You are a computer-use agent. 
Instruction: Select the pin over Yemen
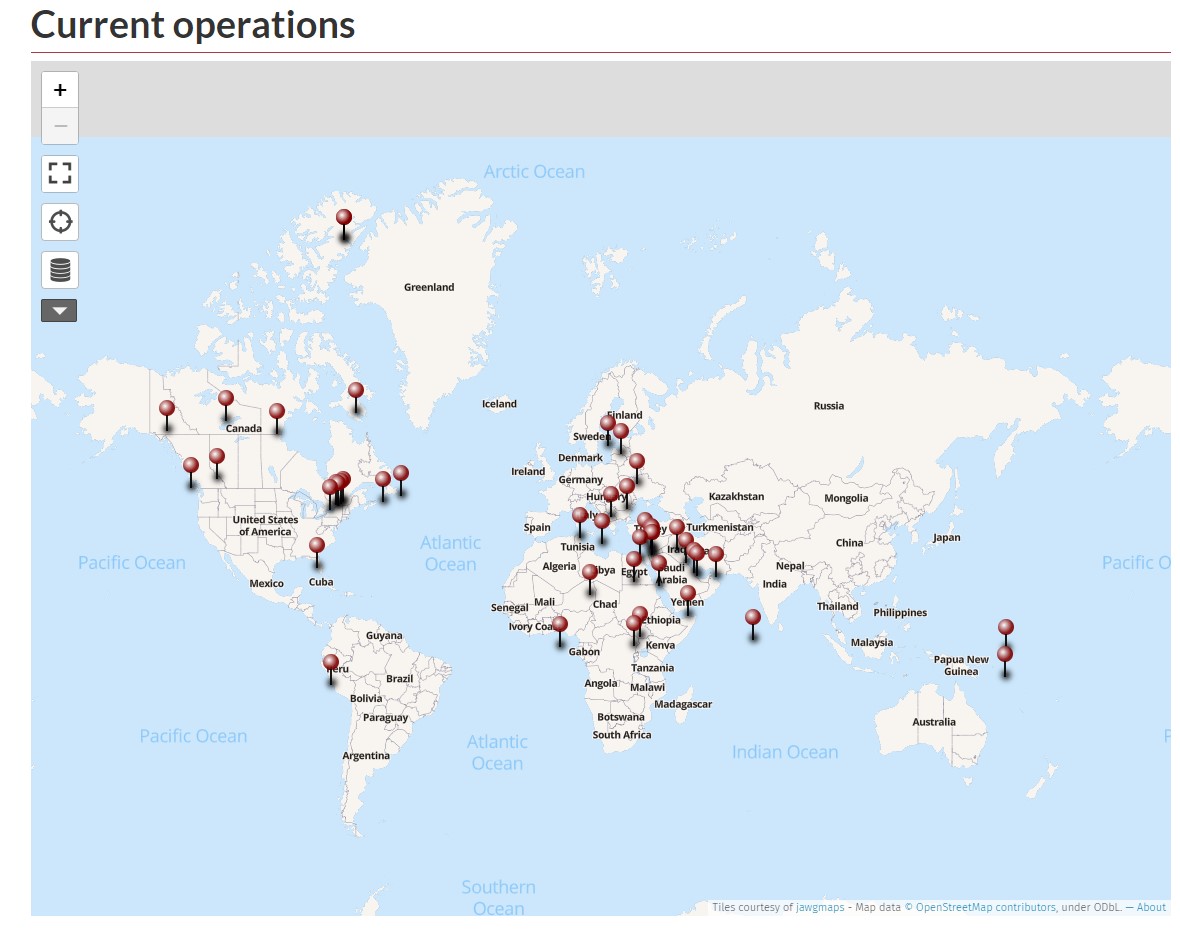[688, 594]
